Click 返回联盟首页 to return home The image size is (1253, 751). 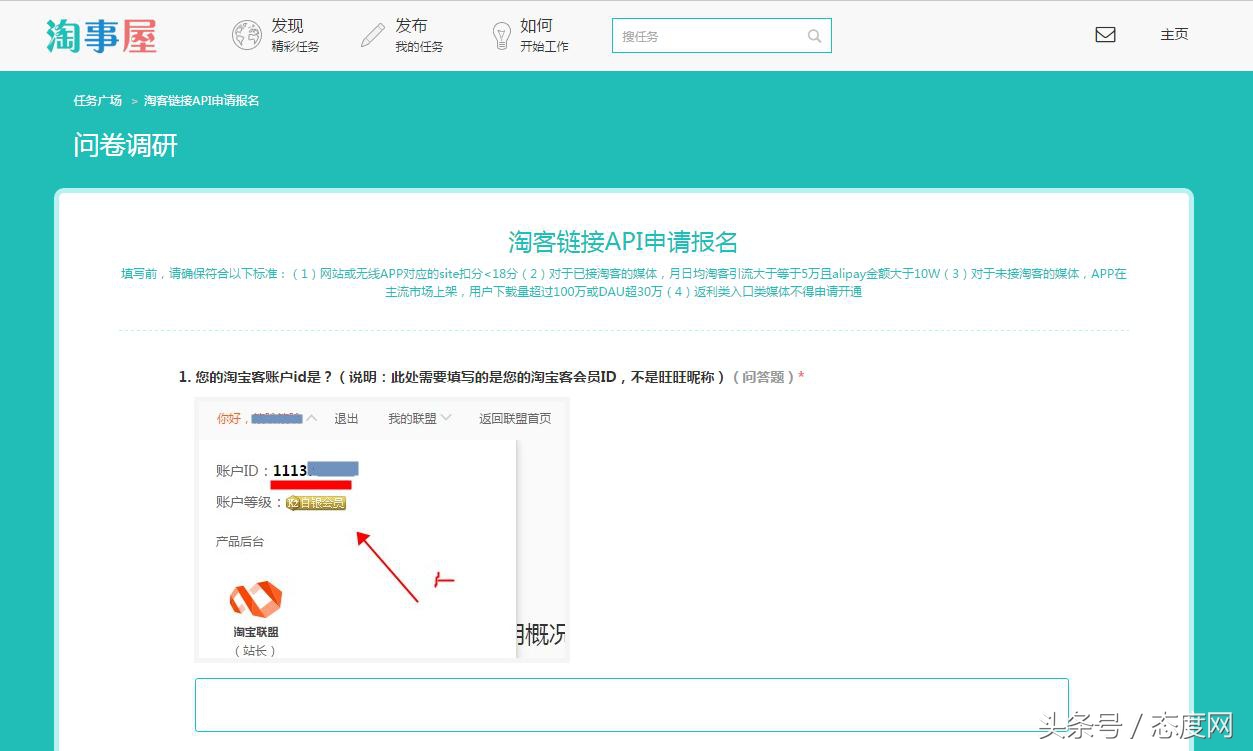click(x=514, y=418)
